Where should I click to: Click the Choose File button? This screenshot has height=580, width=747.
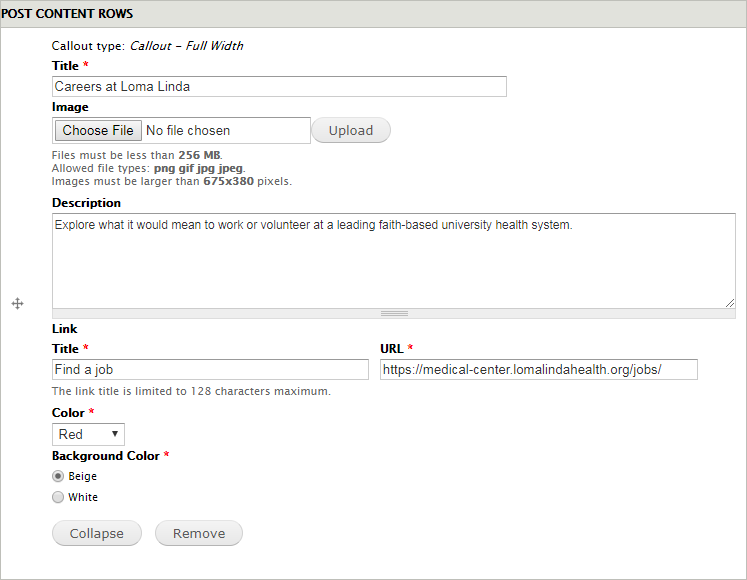98,130
